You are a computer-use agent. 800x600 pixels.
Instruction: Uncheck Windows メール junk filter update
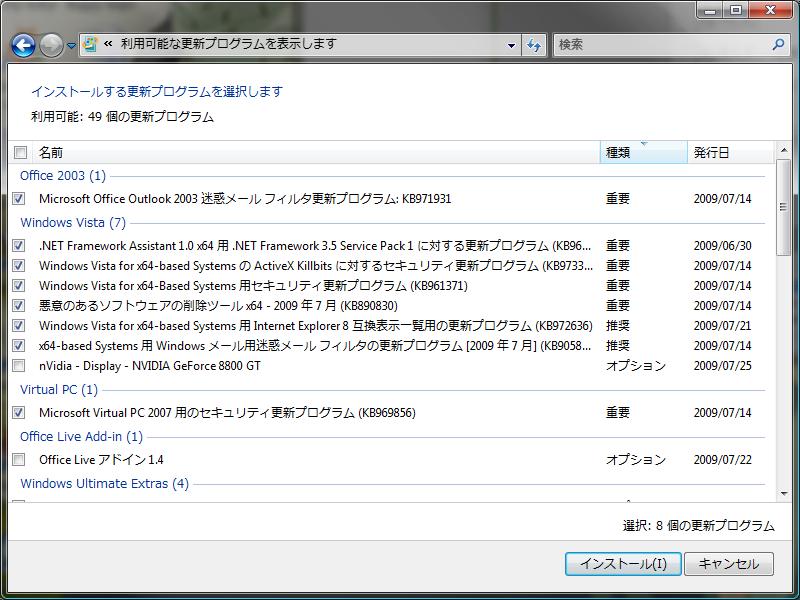[x=19, y=345]
